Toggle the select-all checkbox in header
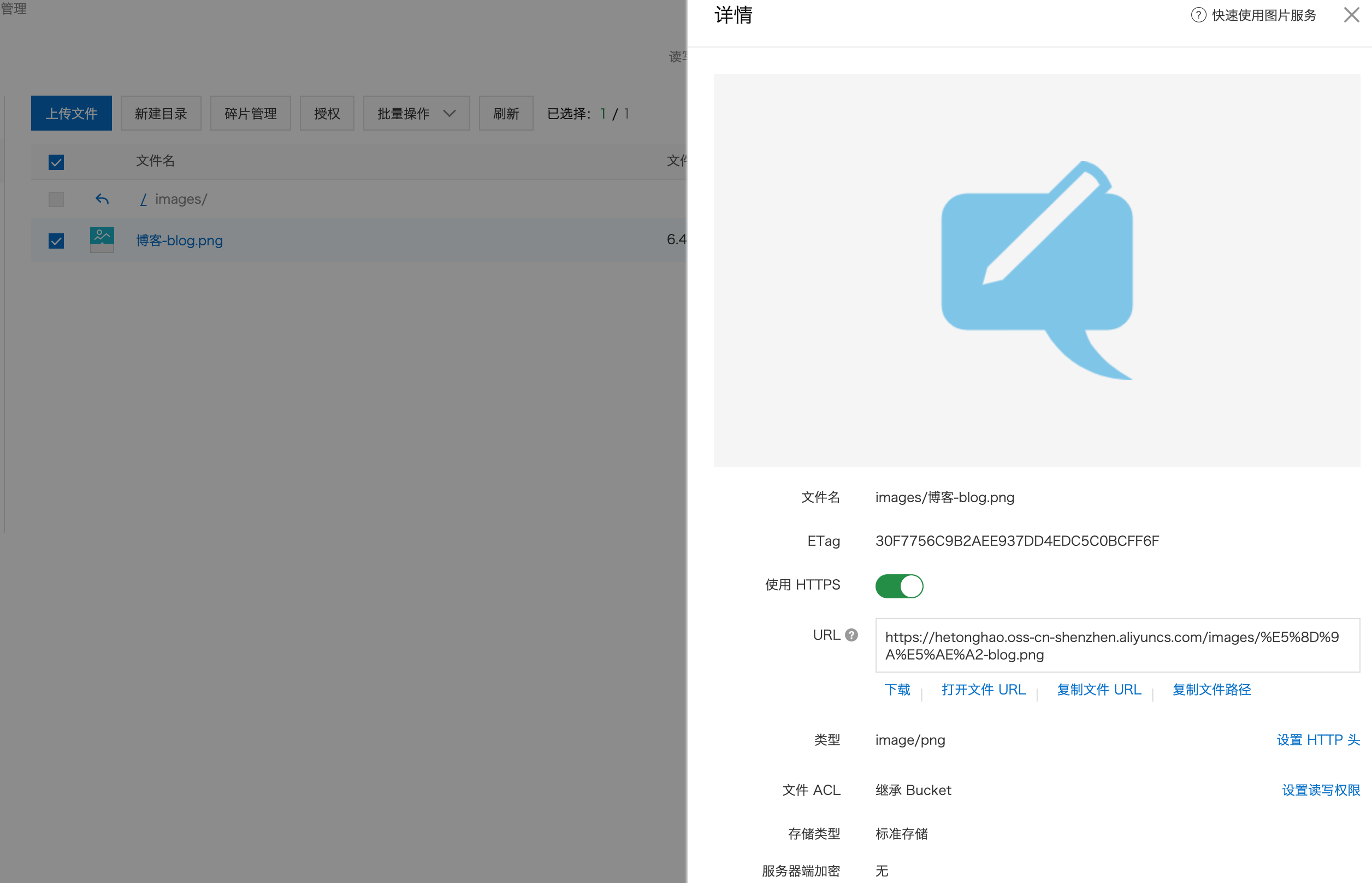Image resolution: width=1372 pixels, height=883 pixels. tap(56, 162)
